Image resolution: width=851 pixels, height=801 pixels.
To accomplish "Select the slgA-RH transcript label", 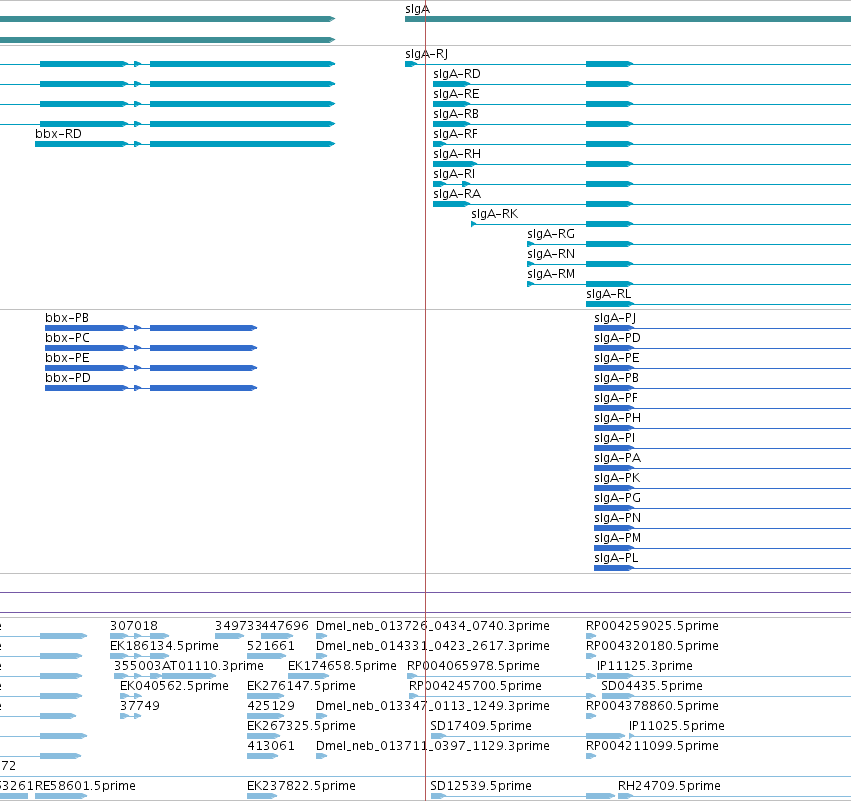I will tap(456, 154).
